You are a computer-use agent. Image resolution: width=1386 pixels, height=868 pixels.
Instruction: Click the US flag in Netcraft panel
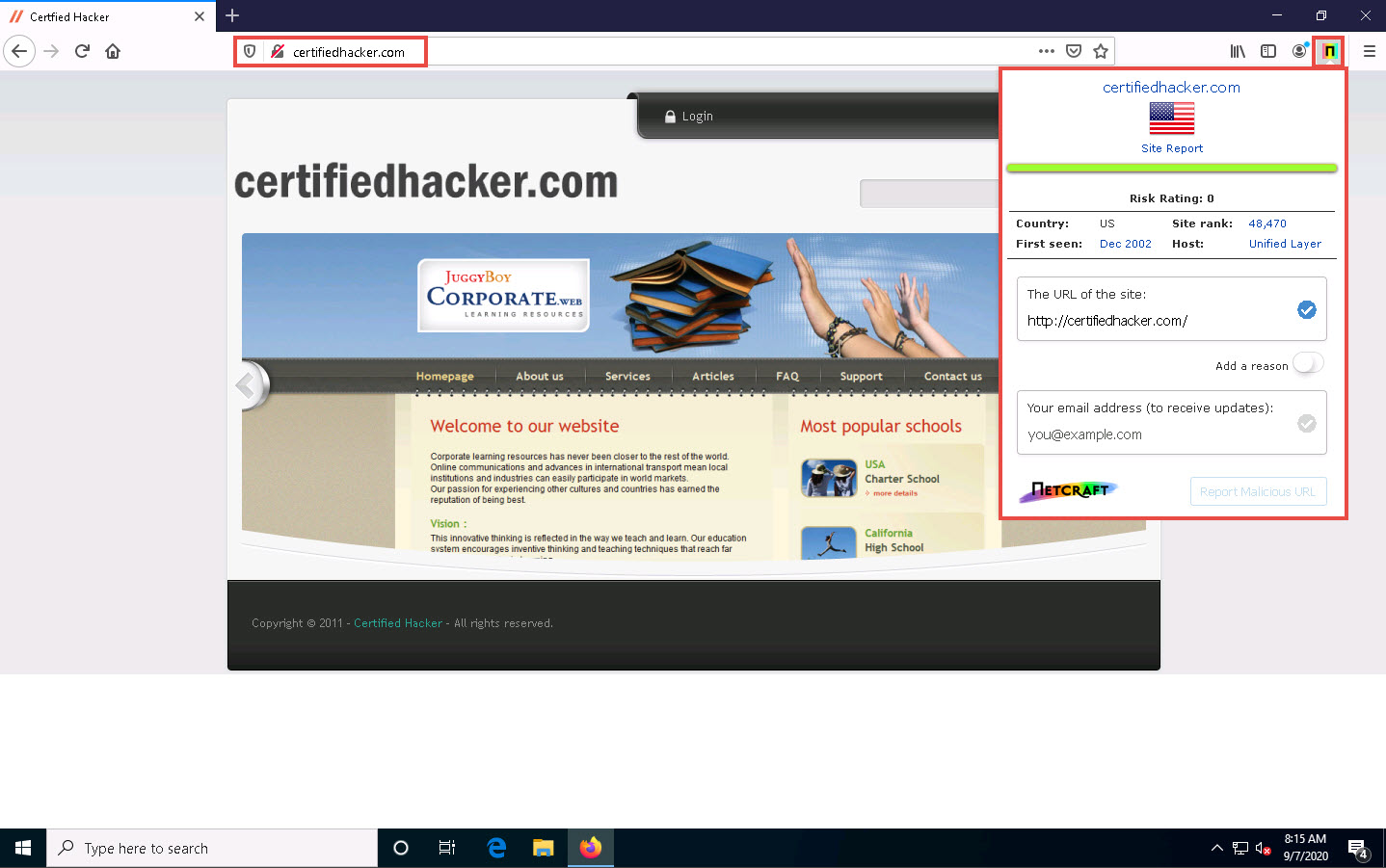pyautogui.click(x=1172, y=118)
